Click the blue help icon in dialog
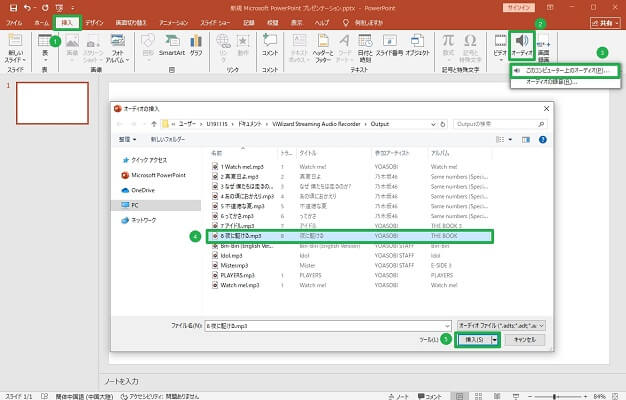The image size is (626, 400). (x=543, y=139)
